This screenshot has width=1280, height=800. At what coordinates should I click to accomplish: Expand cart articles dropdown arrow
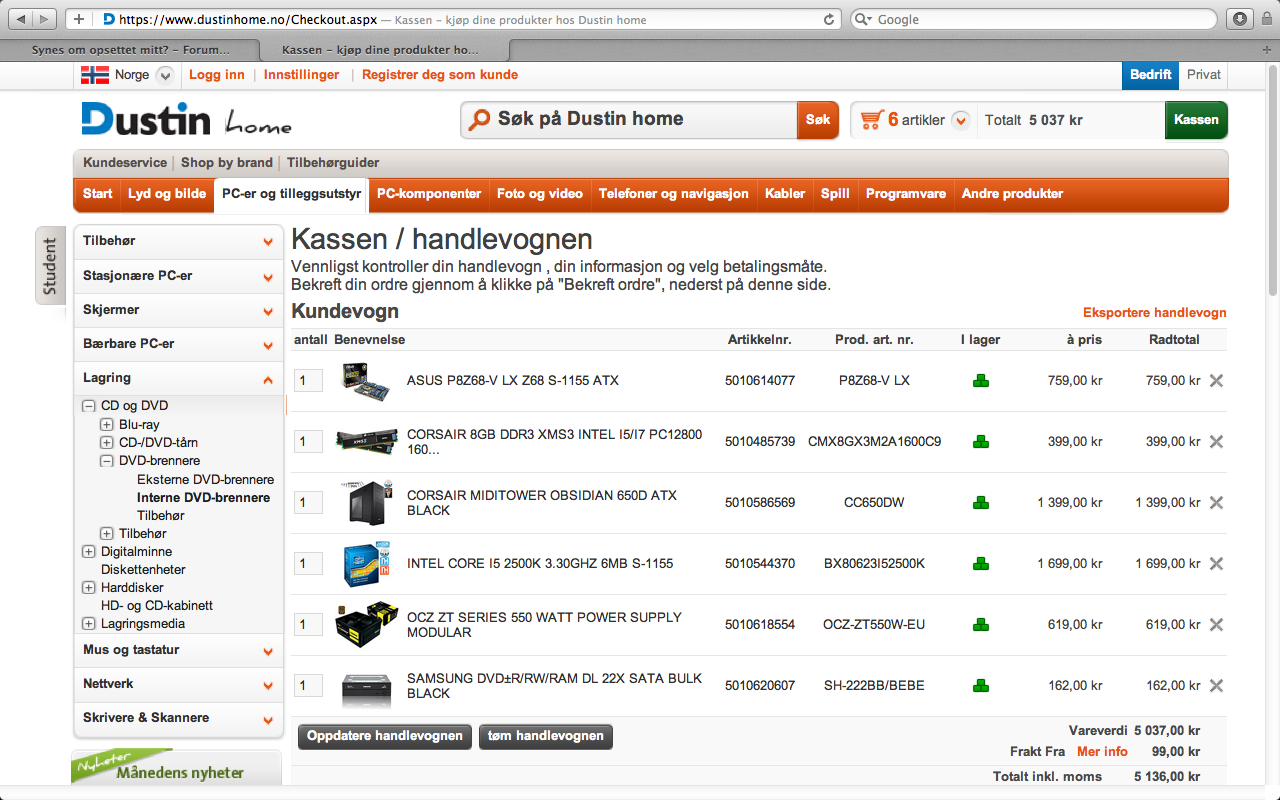(961, 120)
